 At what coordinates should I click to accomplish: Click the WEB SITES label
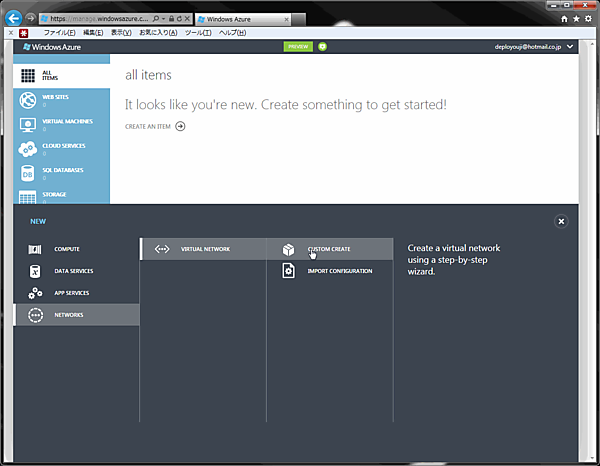tap(55, 97)
